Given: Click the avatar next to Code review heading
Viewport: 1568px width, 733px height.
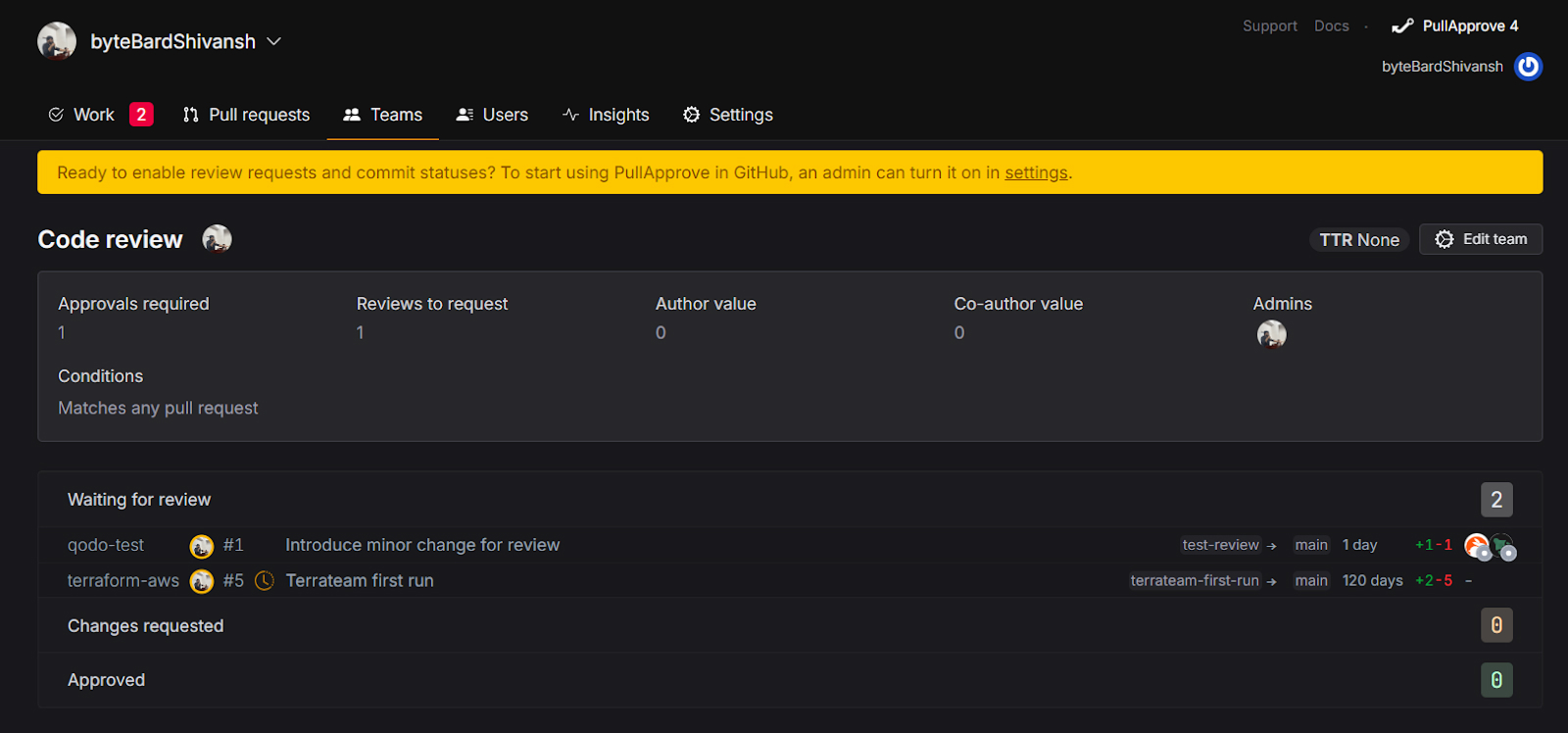Looking at the screenshot, I should click(217, 238).
